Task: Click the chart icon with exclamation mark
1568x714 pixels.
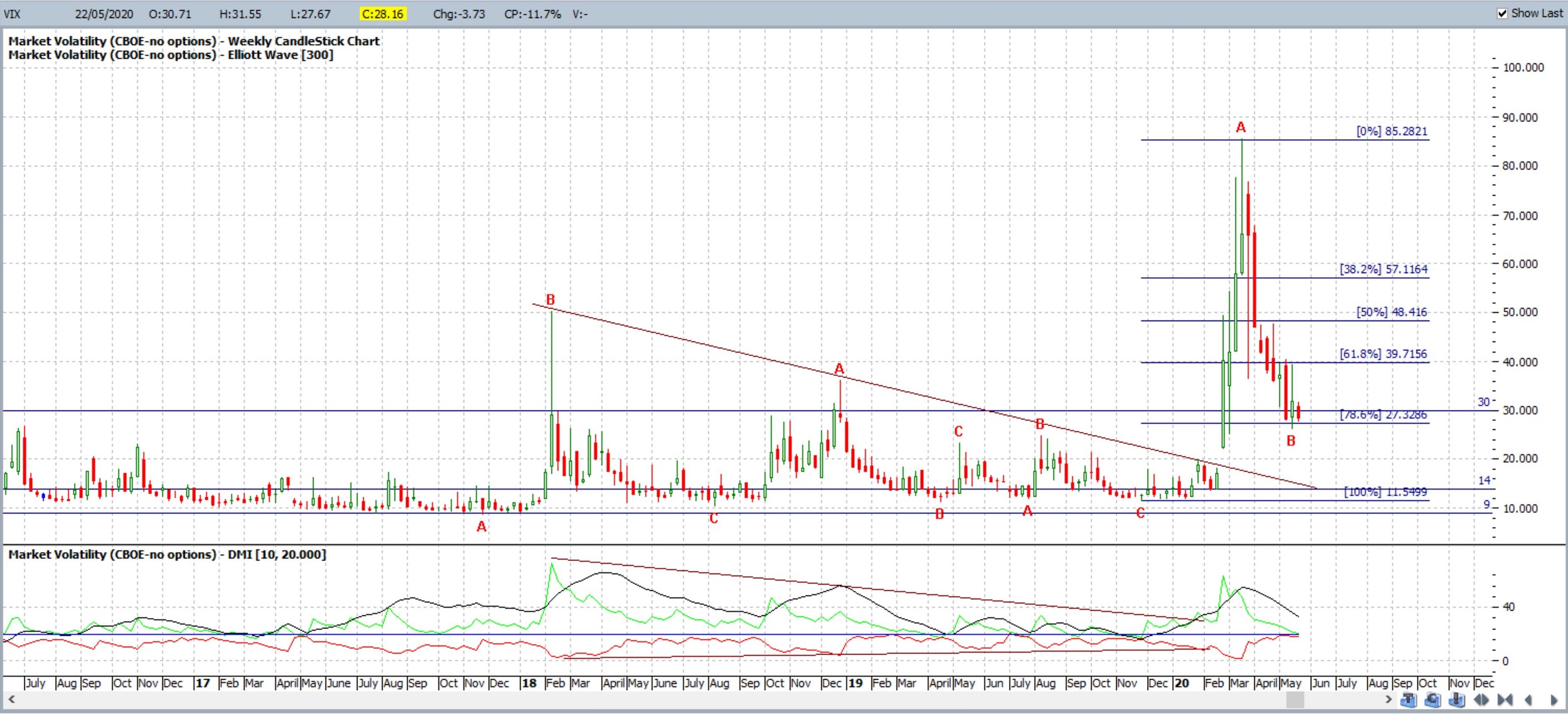Action: 1457,700
